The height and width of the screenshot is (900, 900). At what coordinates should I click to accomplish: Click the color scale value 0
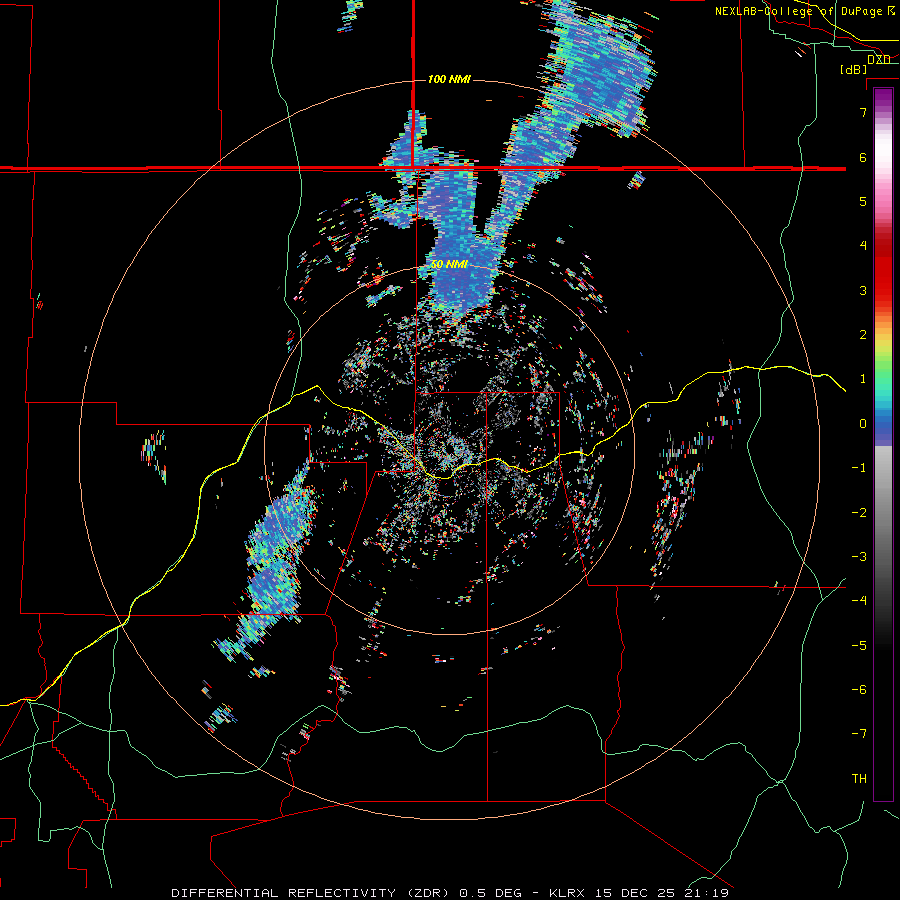pos(863,424)
